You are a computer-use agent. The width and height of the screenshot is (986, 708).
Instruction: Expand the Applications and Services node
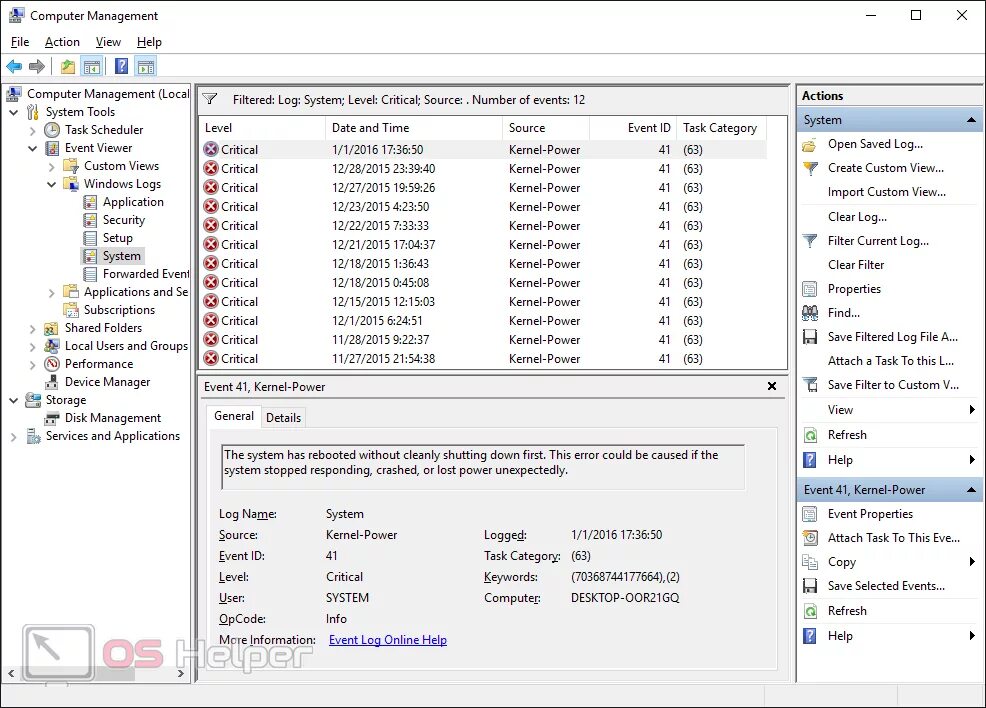pyautogui.click(x=52, y=292)
